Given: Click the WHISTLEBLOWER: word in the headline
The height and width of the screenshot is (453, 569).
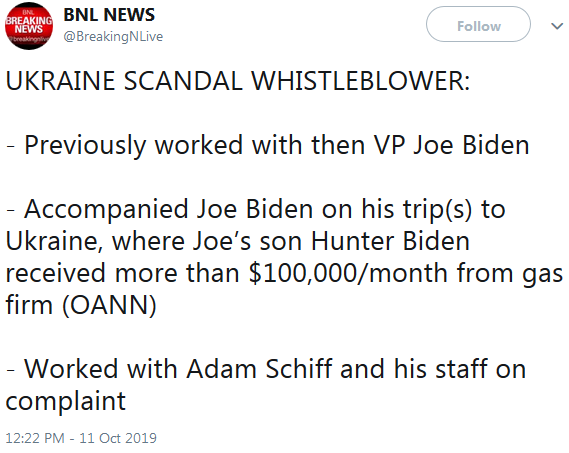Looking at the screenshot, I should point(361,80).
